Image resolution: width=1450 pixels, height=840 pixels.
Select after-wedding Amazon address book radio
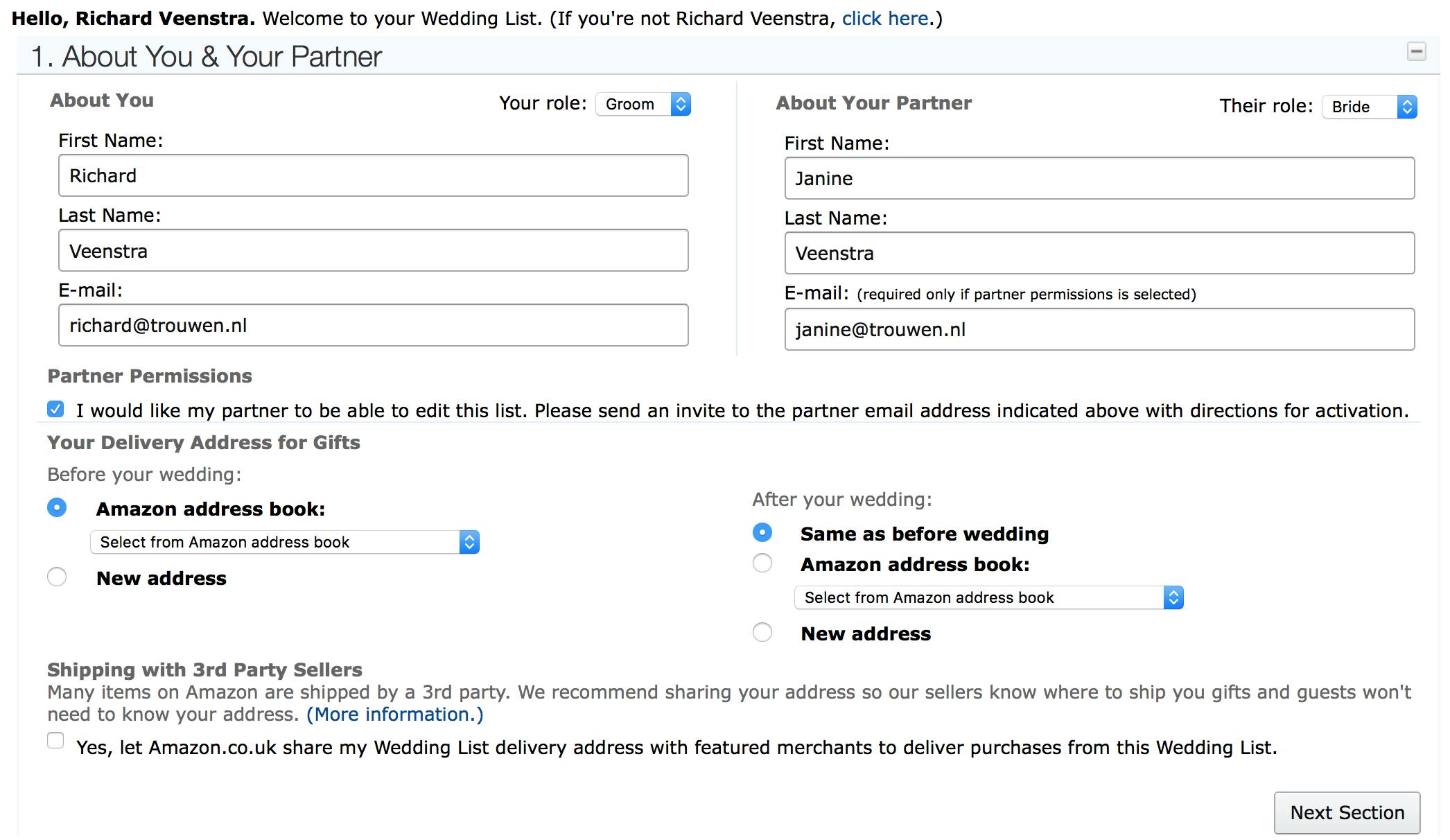tap(762, 563)
